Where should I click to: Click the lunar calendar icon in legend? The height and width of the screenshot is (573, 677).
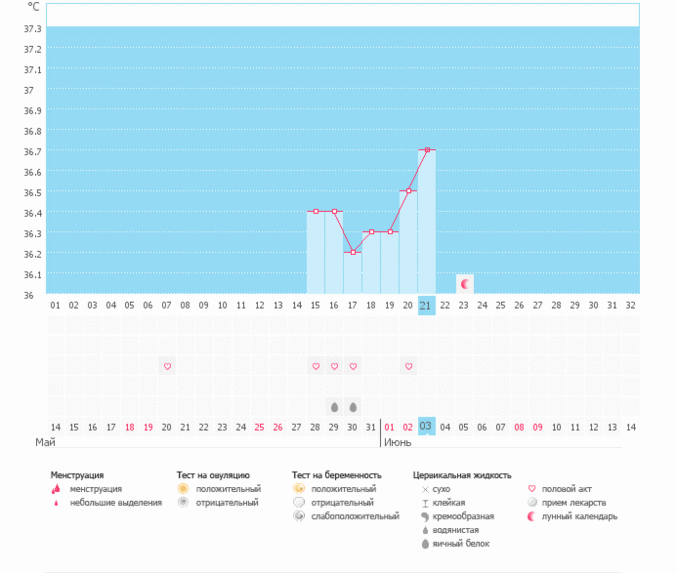tap(532, 517)
